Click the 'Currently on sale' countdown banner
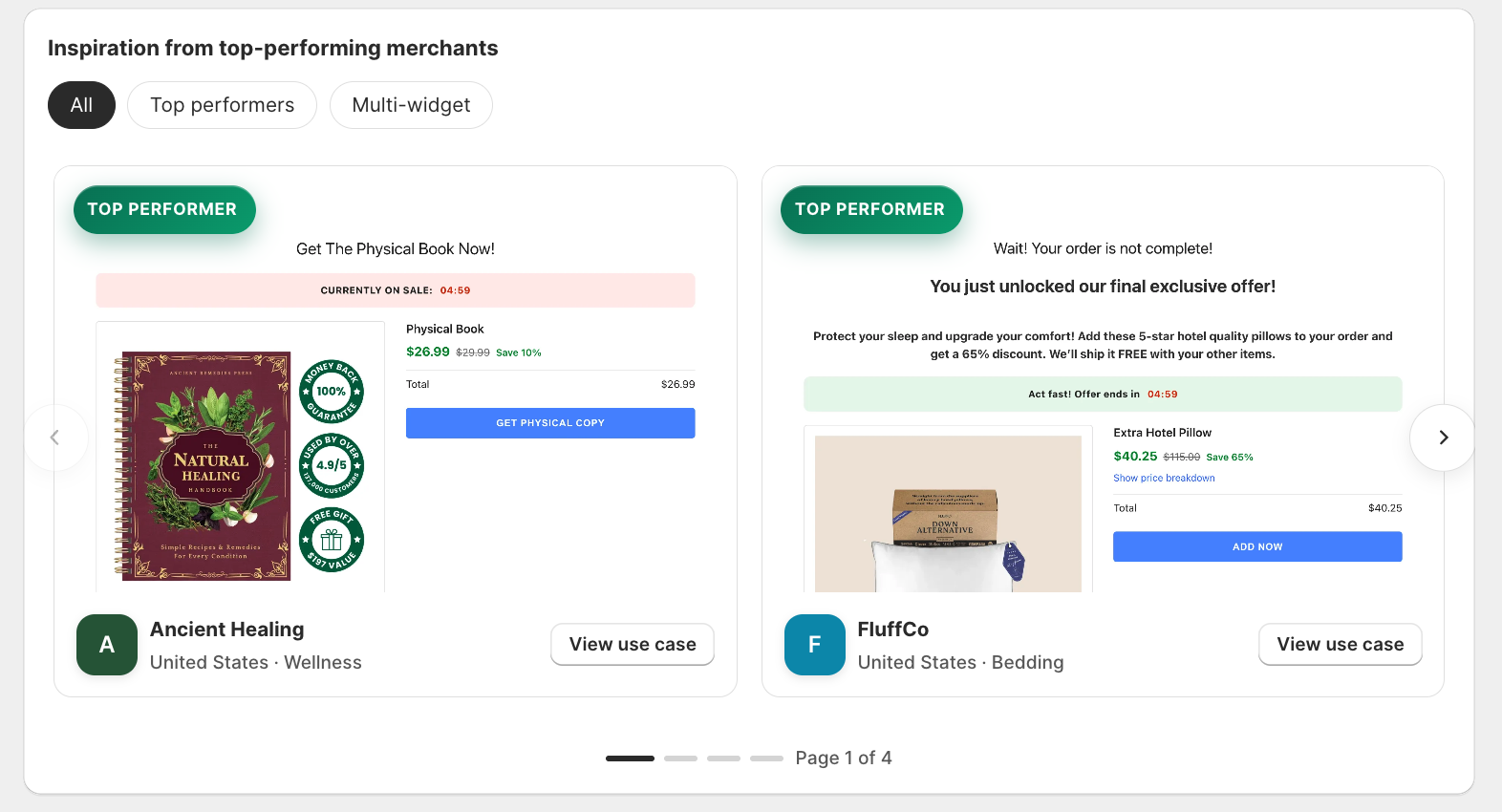This screenshot has height=812, width=1502. [x=396, y=290]
